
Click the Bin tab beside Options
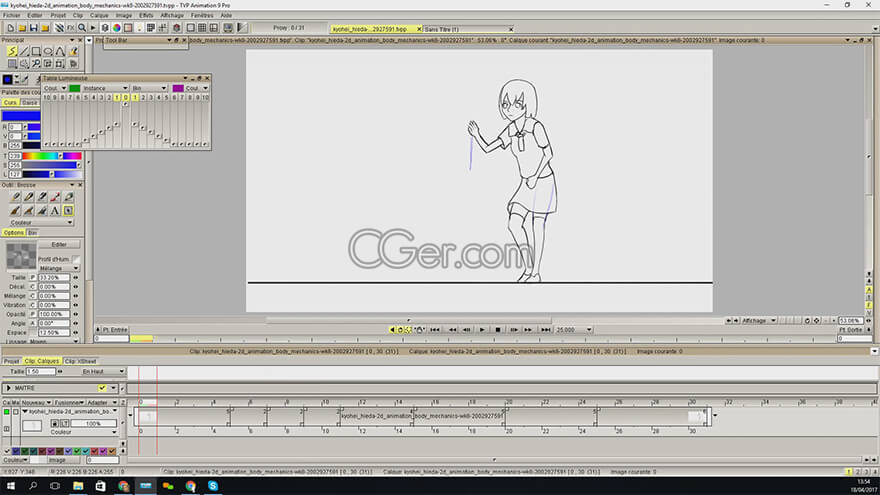(x=33, y=232)
